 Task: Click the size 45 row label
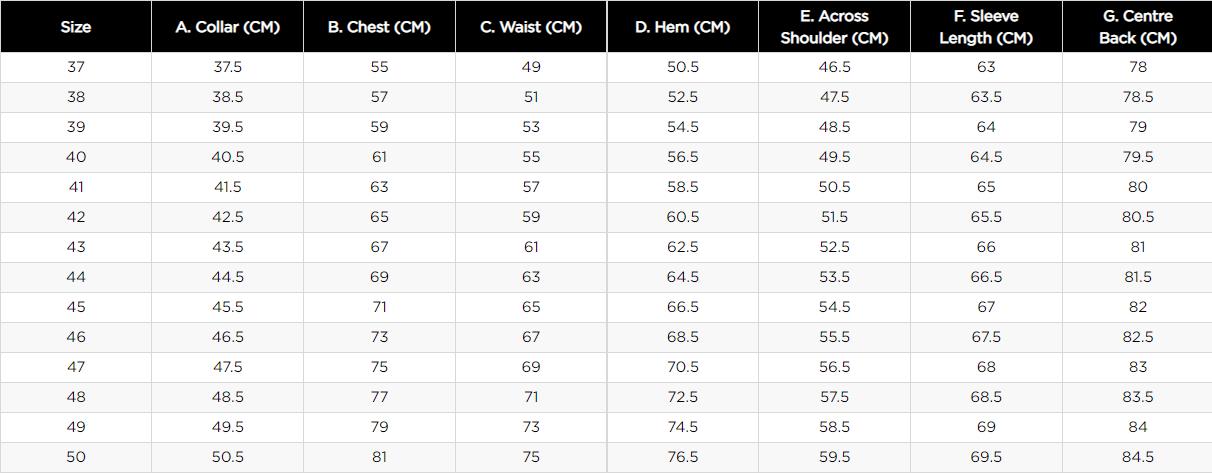pyautogui.click(x=76, y=307)
